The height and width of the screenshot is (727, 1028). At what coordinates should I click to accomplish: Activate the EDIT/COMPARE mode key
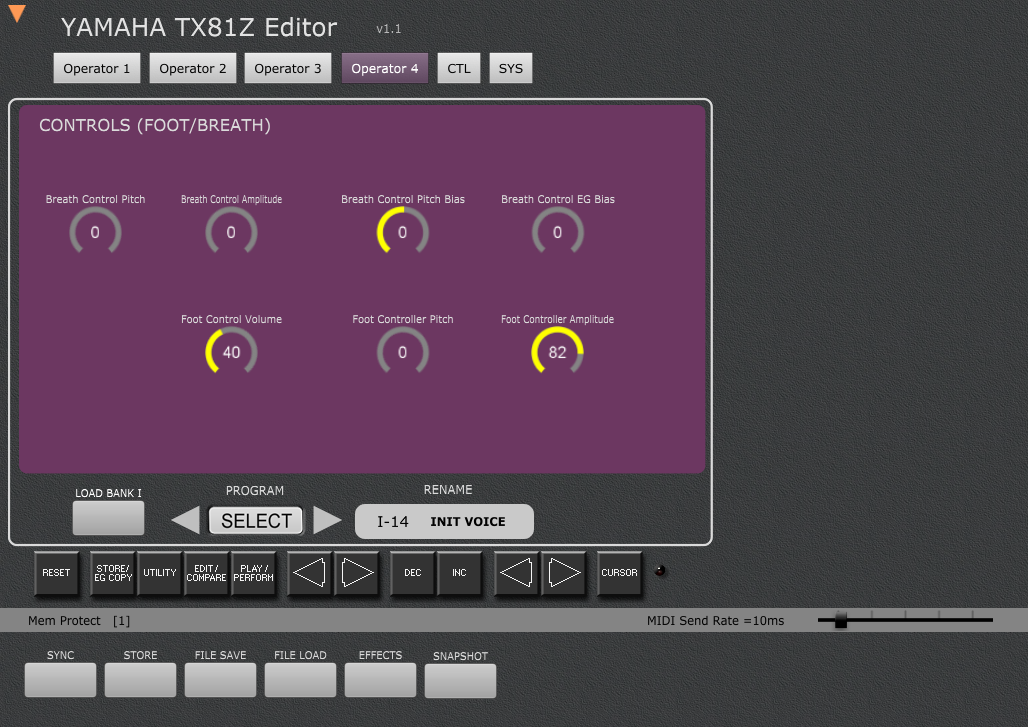point(206,573)
